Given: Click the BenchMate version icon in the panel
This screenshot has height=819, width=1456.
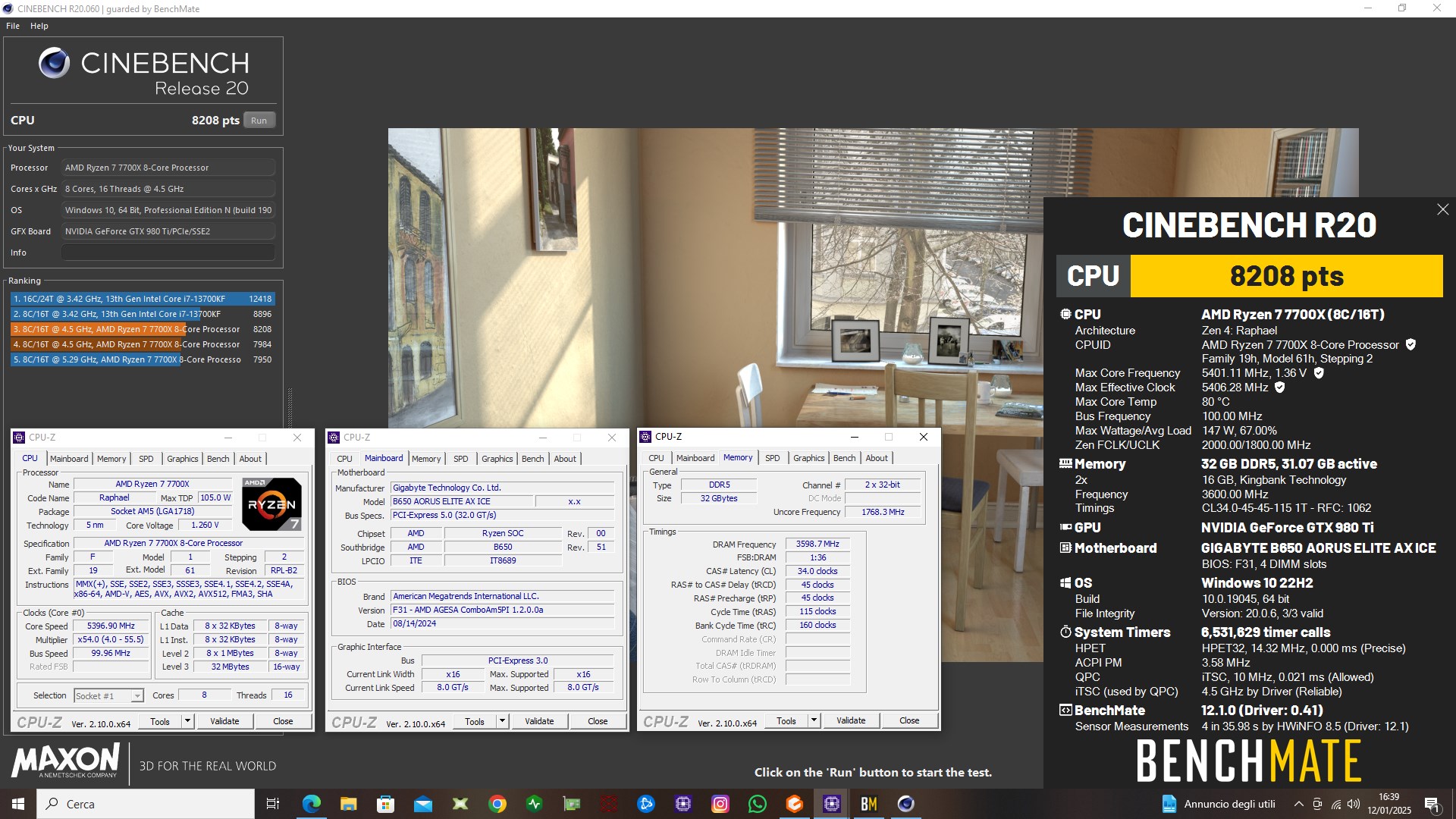Looking at the screenshot, I should pos(1065,710).
